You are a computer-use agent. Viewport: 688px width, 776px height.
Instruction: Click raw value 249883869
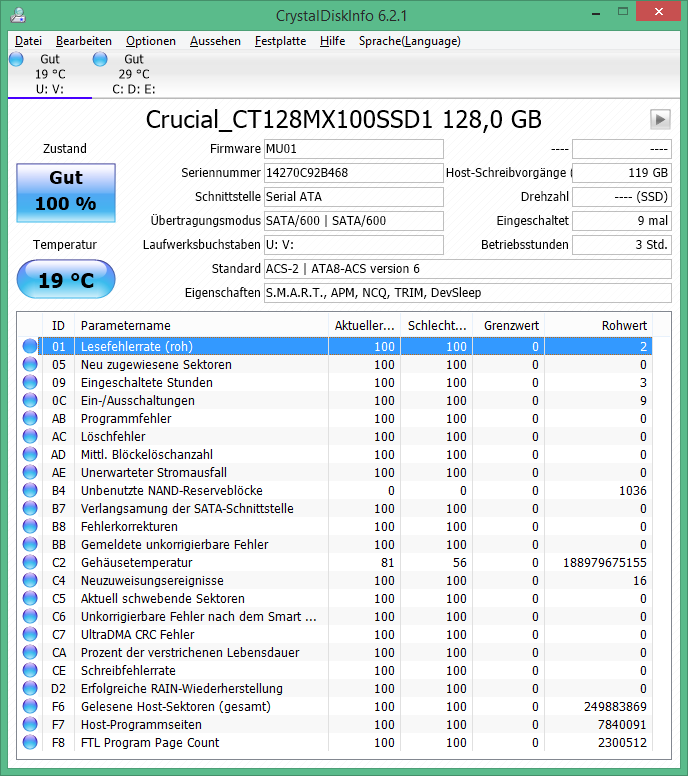pos(615,707)
